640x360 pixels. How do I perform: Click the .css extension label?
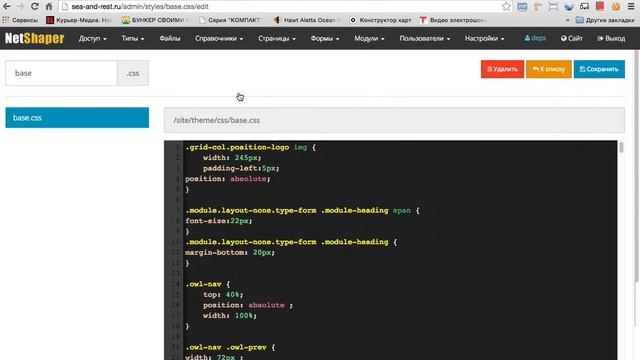[x=133, y=73]
